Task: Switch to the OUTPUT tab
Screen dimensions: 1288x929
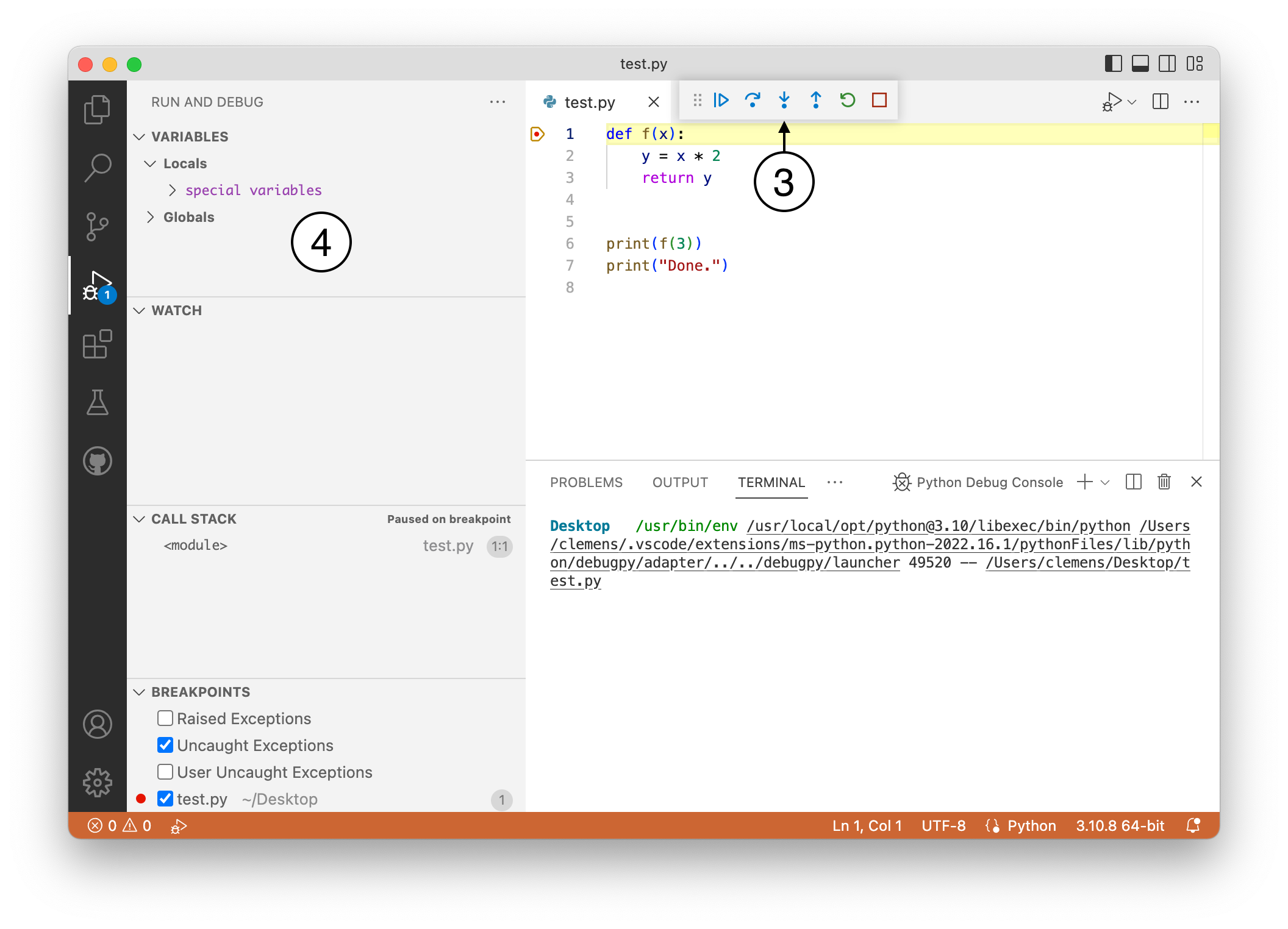Action: pos(680,482)
